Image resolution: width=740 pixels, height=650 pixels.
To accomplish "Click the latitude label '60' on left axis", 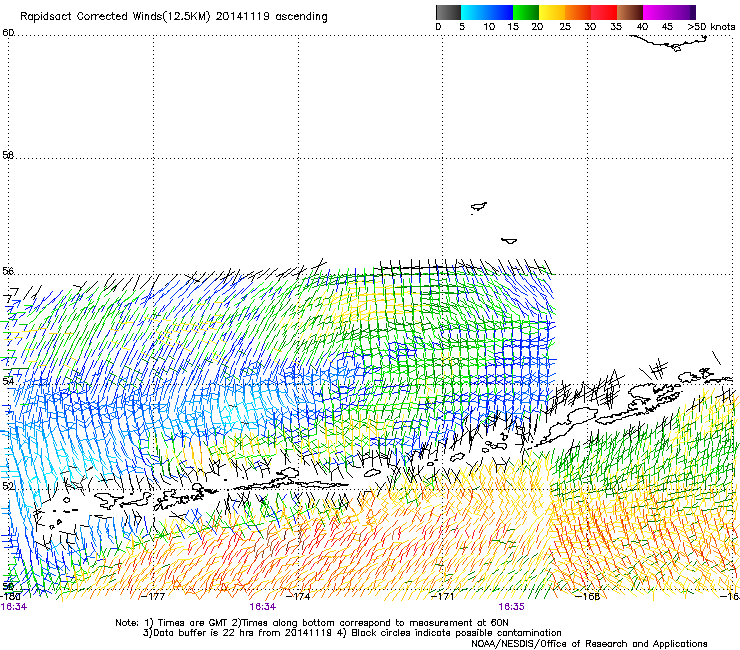I will [8, 33].
